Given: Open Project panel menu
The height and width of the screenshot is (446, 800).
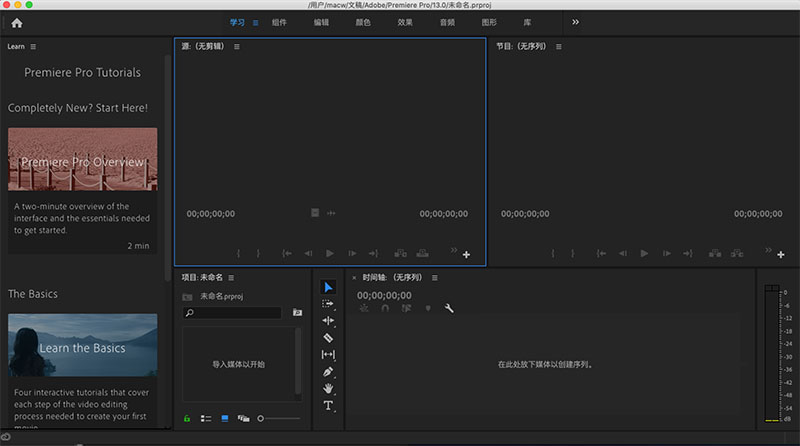Looking at the screenshot, I should 231,278.
